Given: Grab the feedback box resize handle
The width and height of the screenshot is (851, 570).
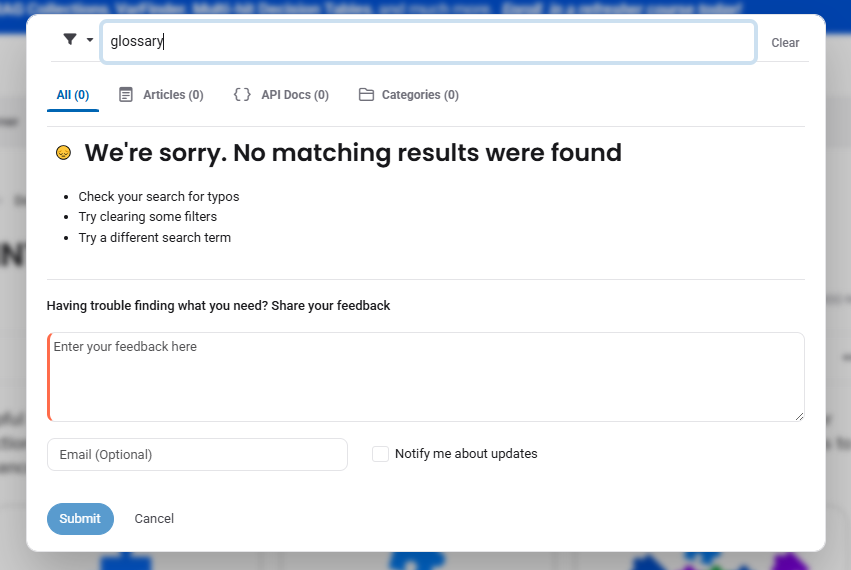Looking at the screenshot, I should pyautogui.click(x=799, y=416).
